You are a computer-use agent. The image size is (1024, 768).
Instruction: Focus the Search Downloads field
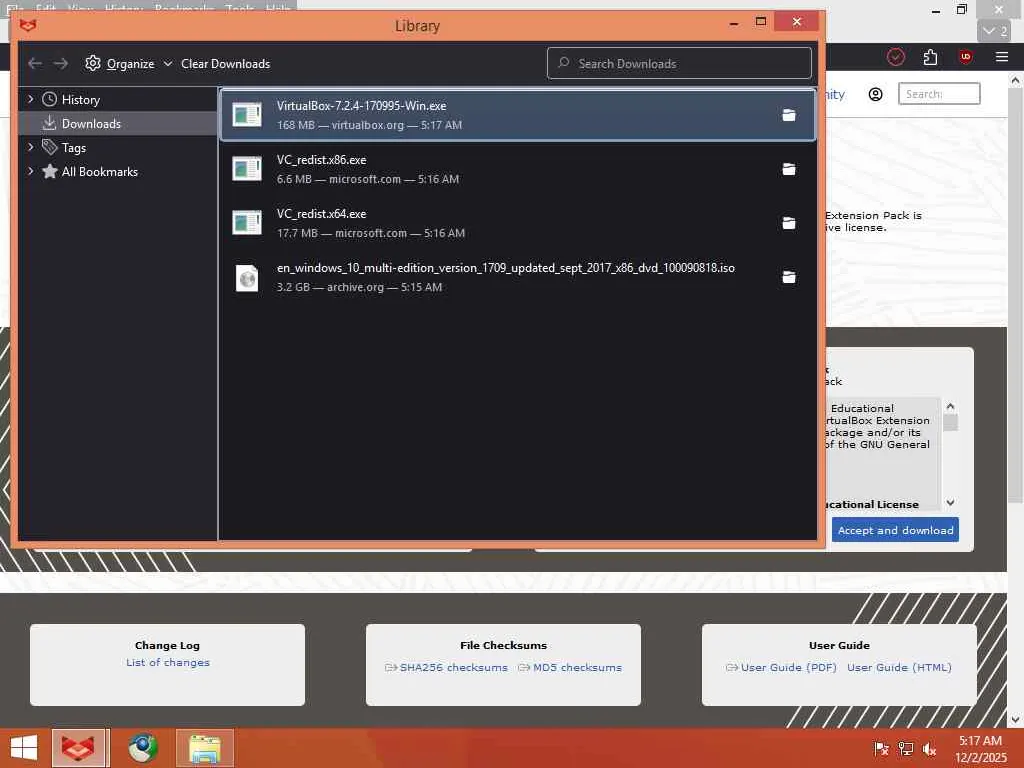(679, 63)
